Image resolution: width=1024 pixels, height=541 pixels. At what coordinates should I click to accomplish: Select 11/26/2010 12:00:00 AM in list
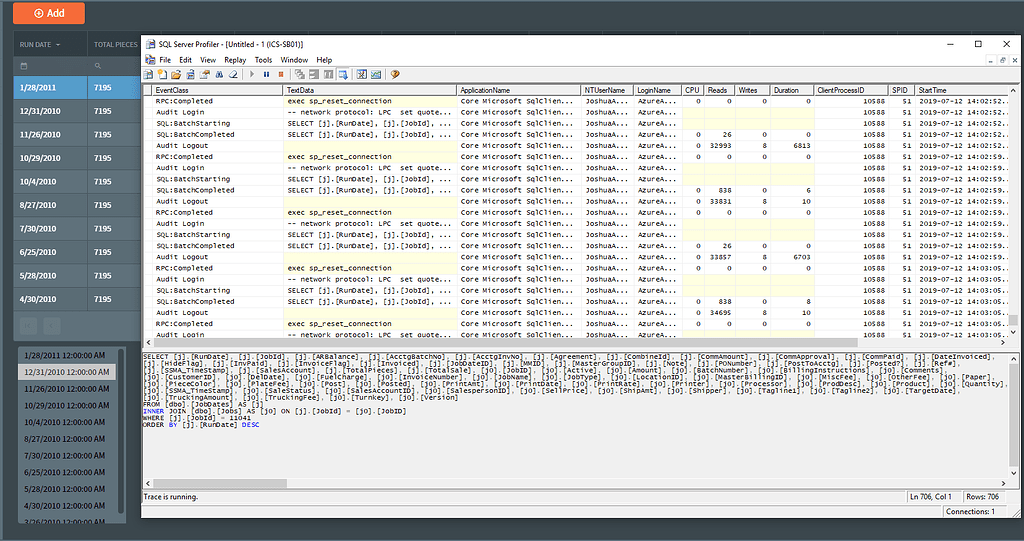65,388
